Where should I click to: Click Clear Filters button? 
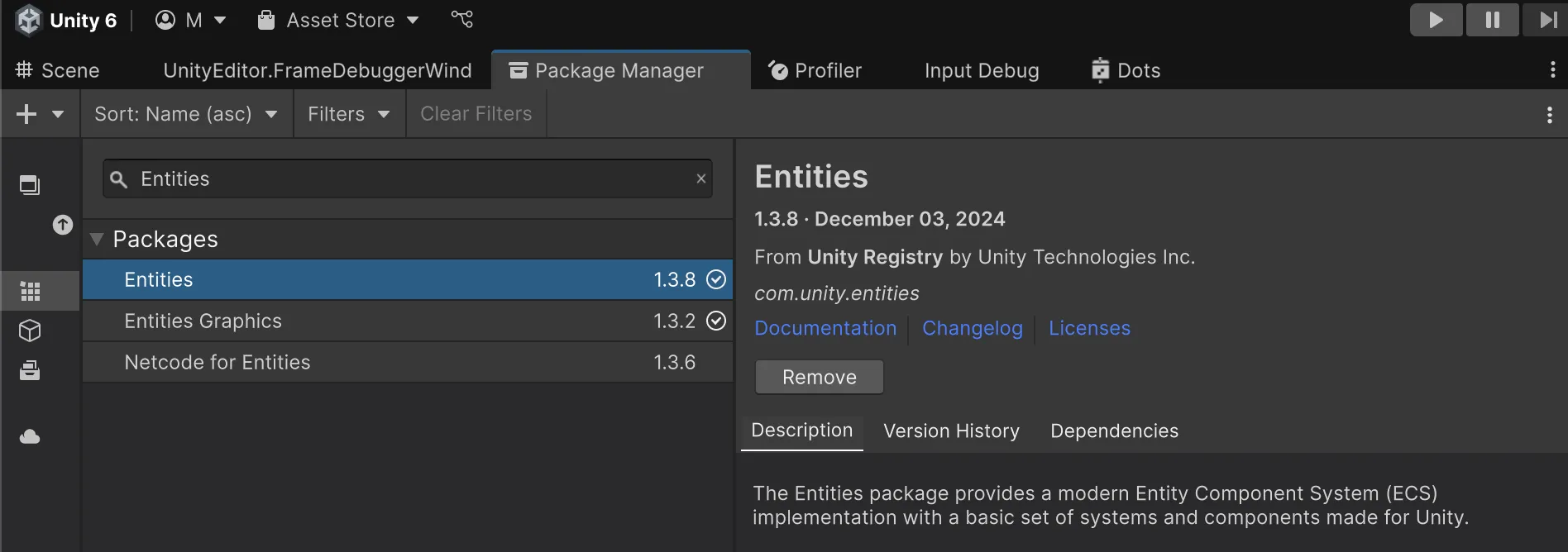coord(476,114)
